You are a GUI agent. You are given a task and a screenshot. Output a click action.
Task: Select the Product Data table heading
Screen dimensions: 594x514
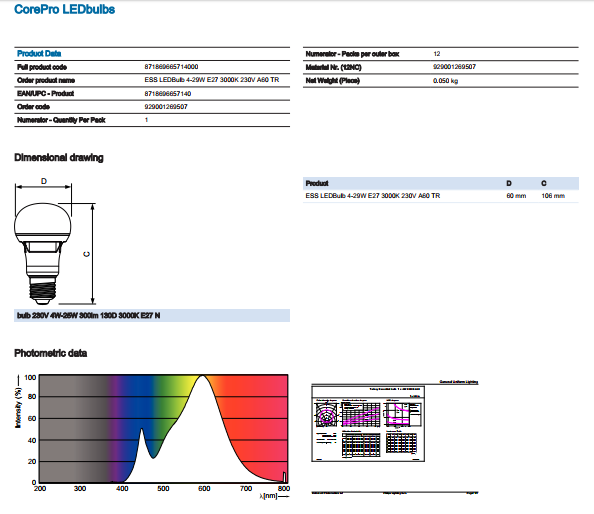click(39, 53)
